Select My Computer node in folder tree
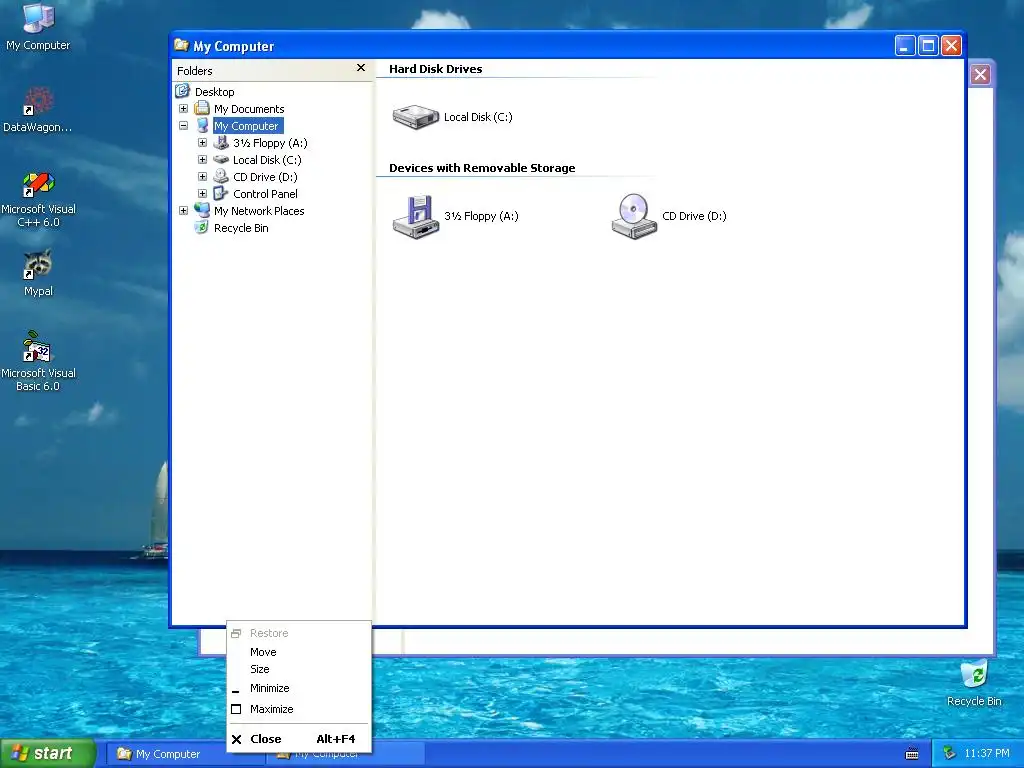Image resolution: width=1024 pixels, height=768 pixels. click(246, 126)
